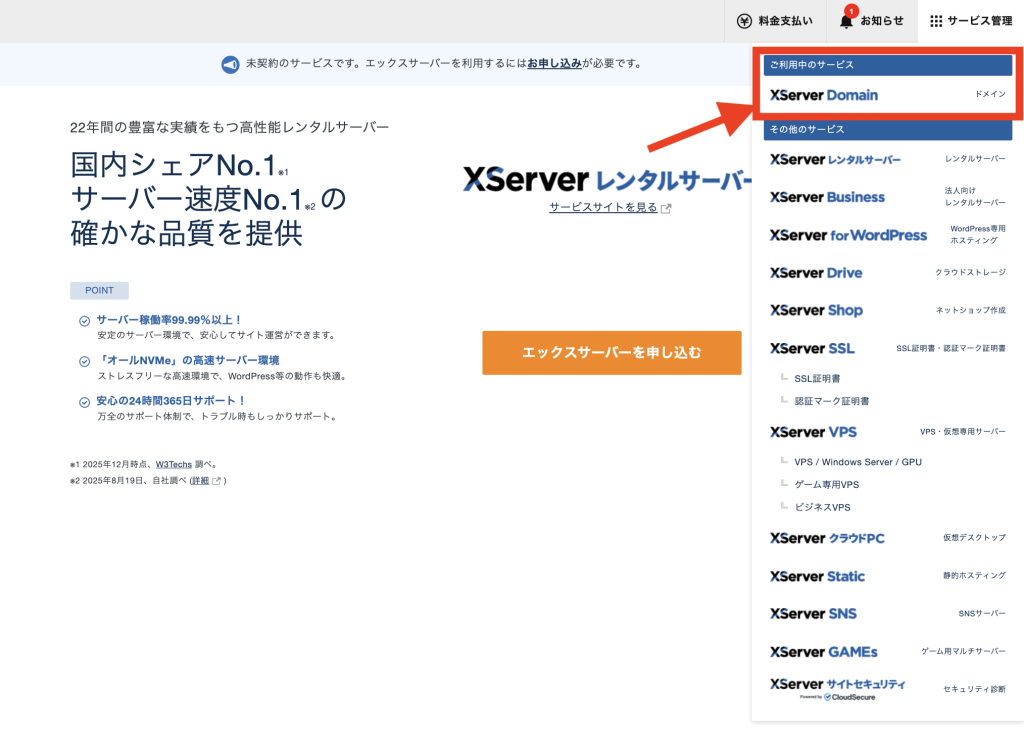Click the megaphone announcement icon

pyautogui.click(x=230, y=64)
